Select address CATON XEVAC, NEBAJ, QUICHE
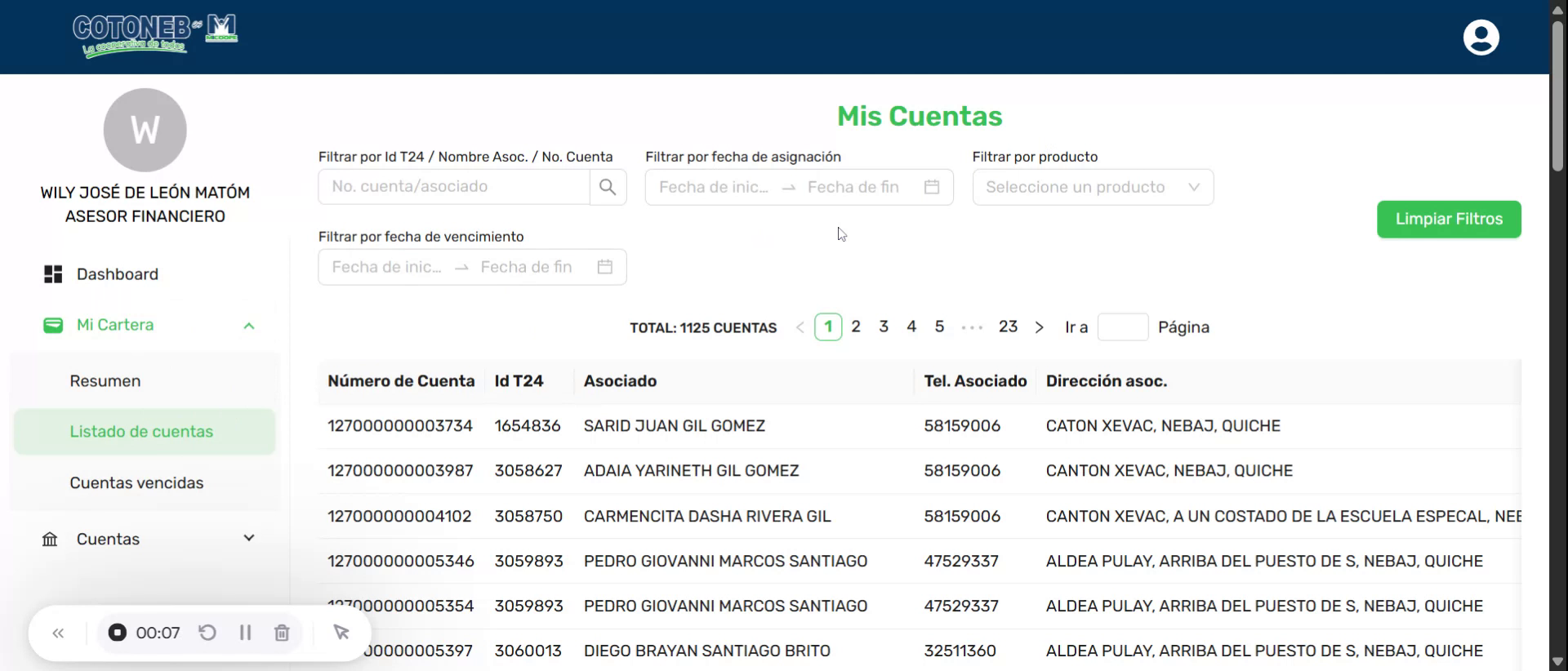 1163,426
